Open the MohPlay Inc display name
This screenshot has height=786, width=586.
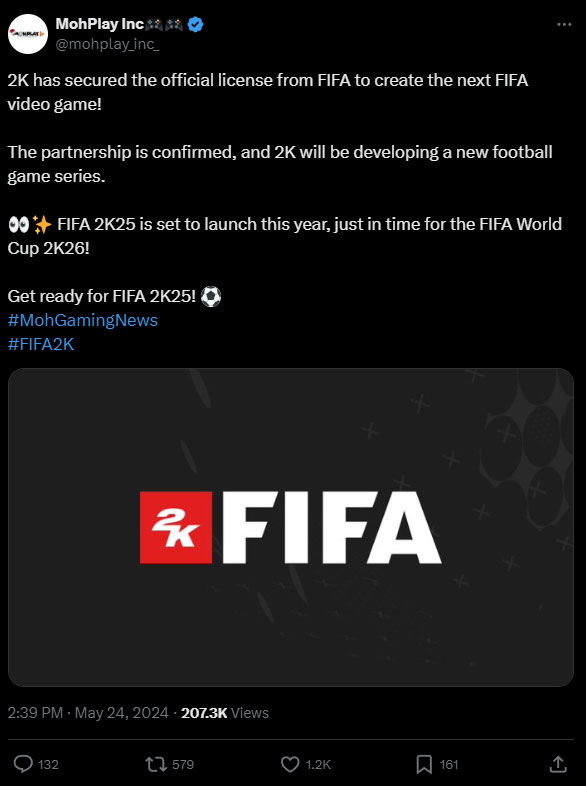(x=99, y=24)
